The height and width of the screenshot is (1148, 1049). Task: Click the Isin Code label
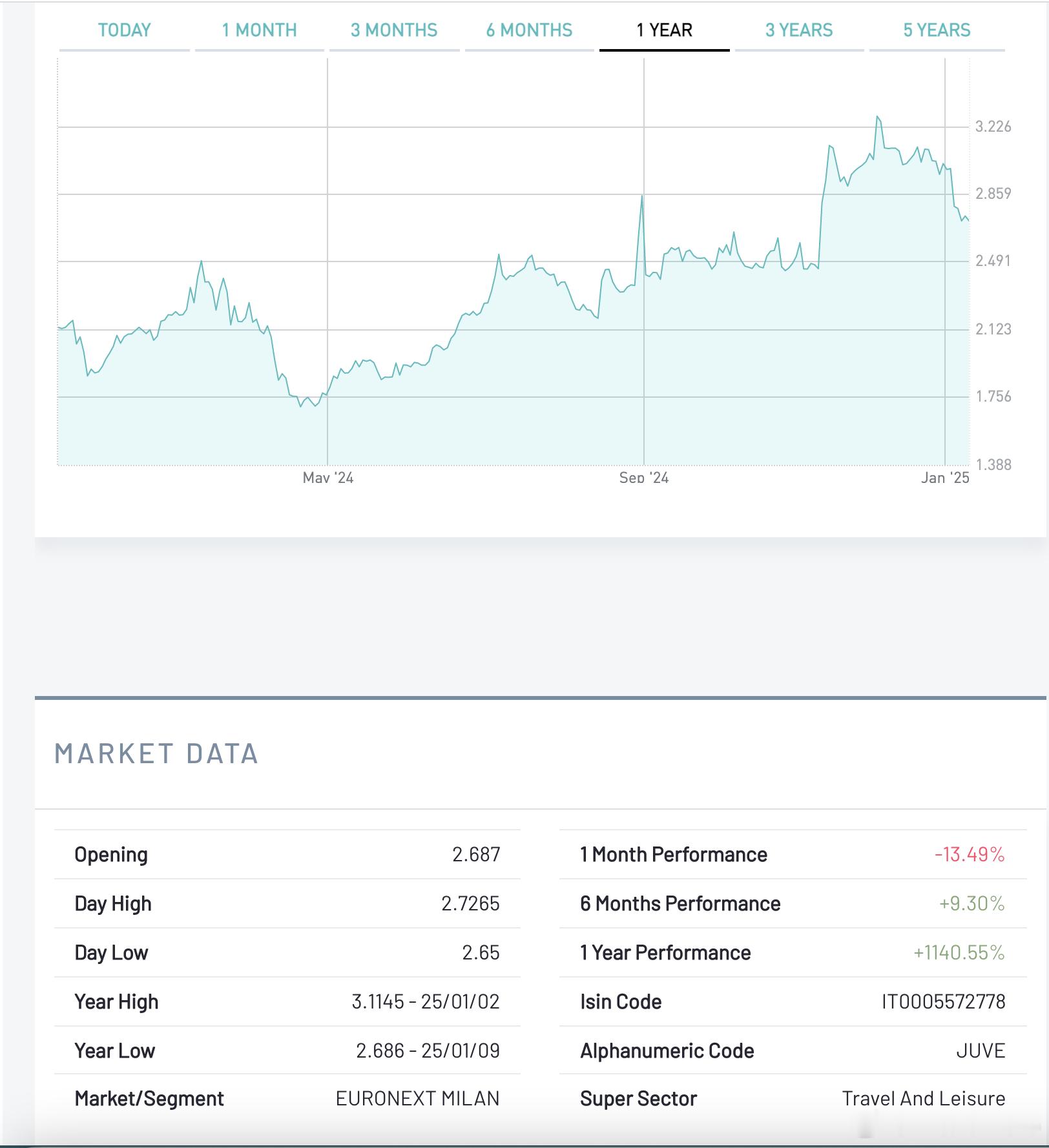(x=621, y=1001)
